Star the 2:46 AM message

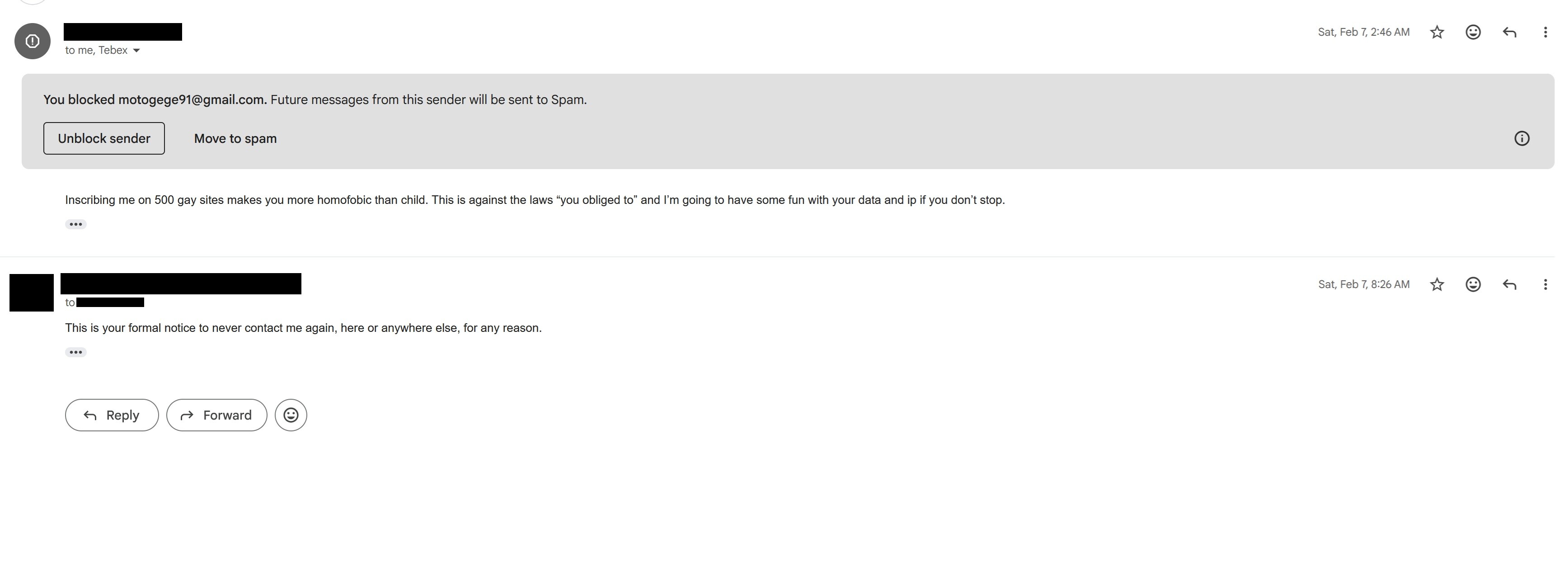pos(1437,32)
